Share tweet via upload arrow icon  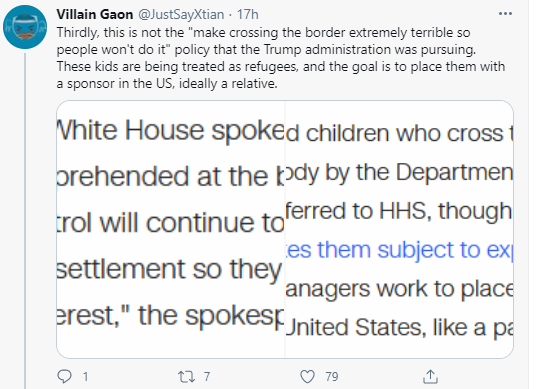(x=430, y=376)
